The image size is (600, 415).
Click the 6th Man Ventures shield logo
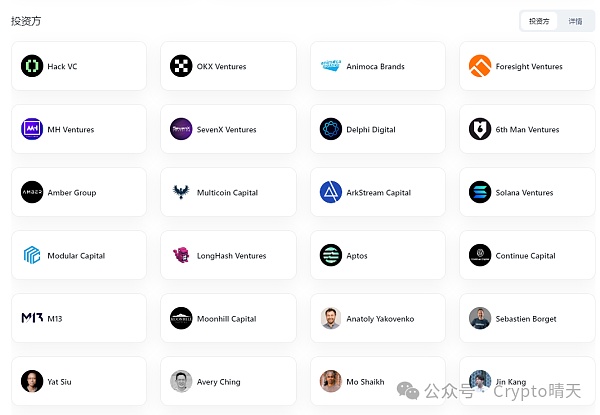pyautogui.click(x=480, y=129)
